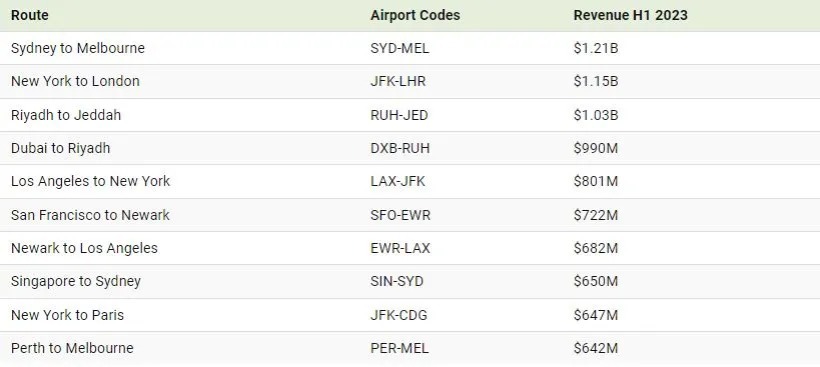820x367 pixels.
Task: Select the $1.21B revenue value
Action: pyautogui.click(x=596, y=49)
